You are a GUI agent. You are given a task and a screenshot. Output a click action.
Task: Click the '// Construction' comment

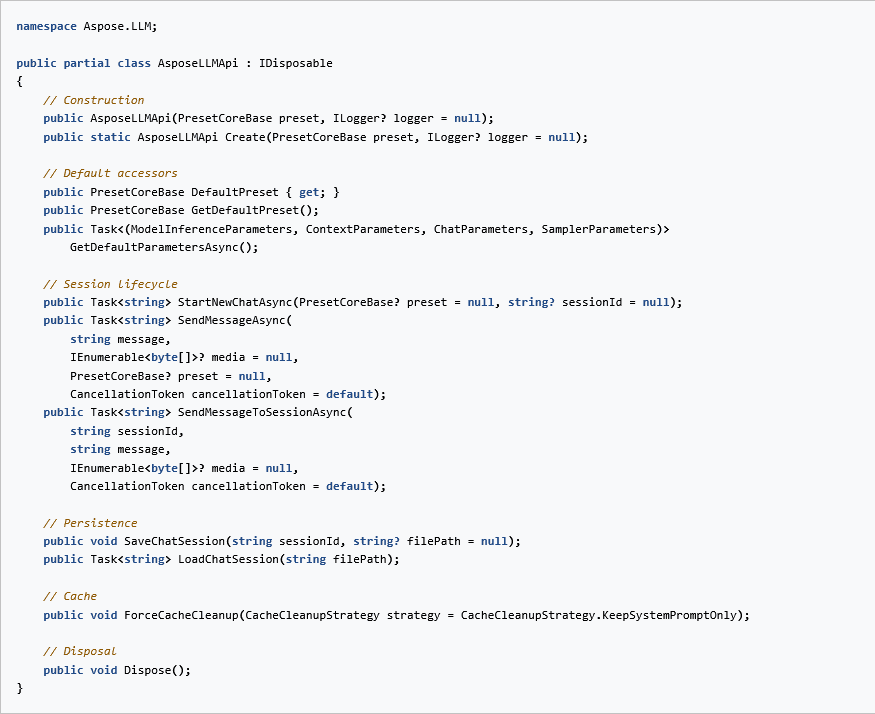[x=94, y=100]
